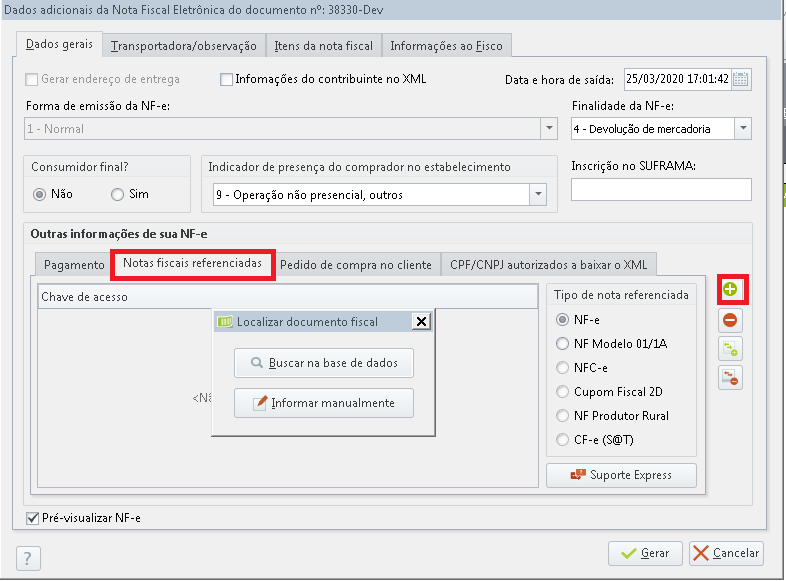Select NF-e referenced note type

(562, 320)
